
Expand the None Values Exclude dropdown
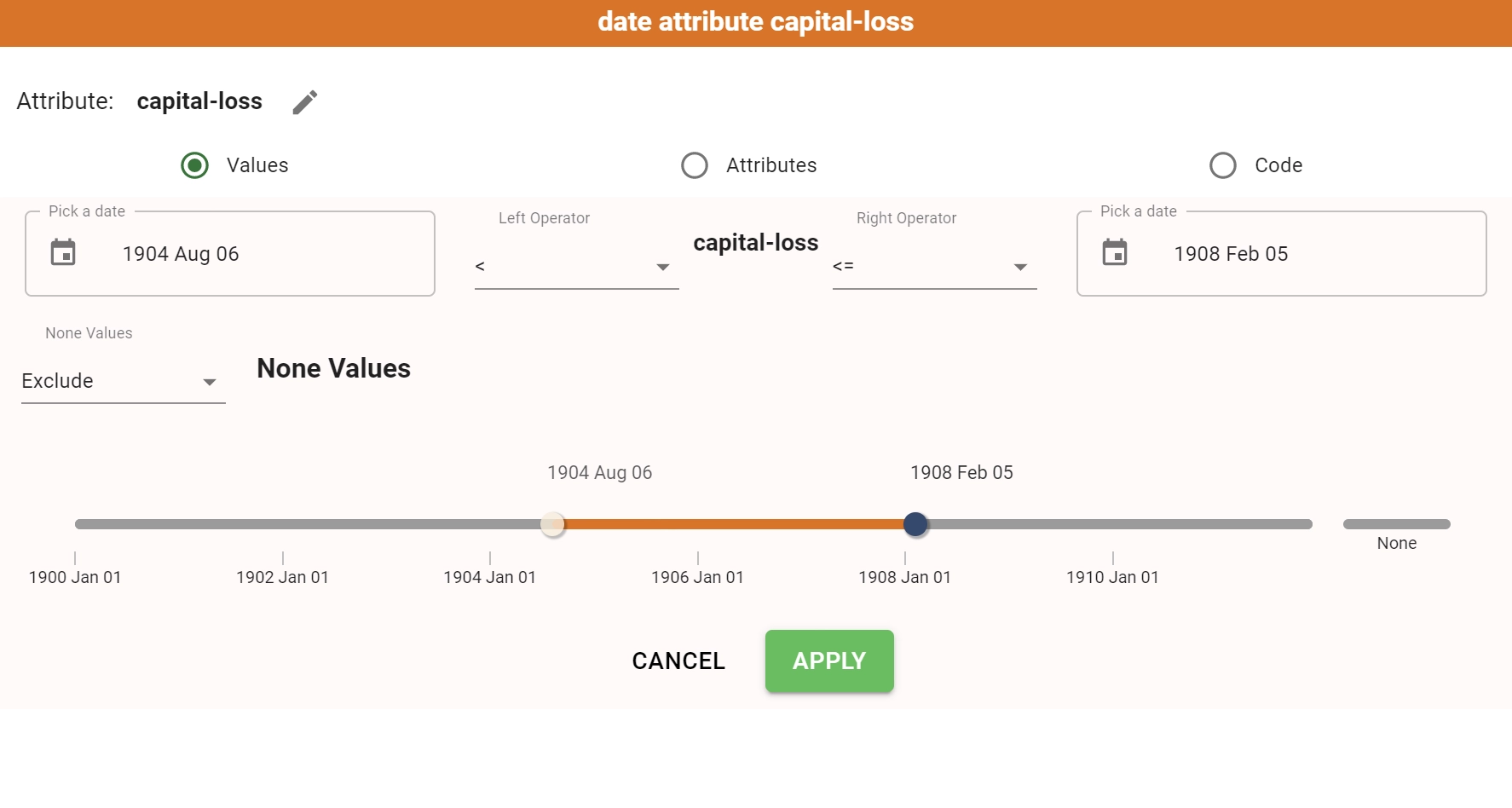(123, 381)
